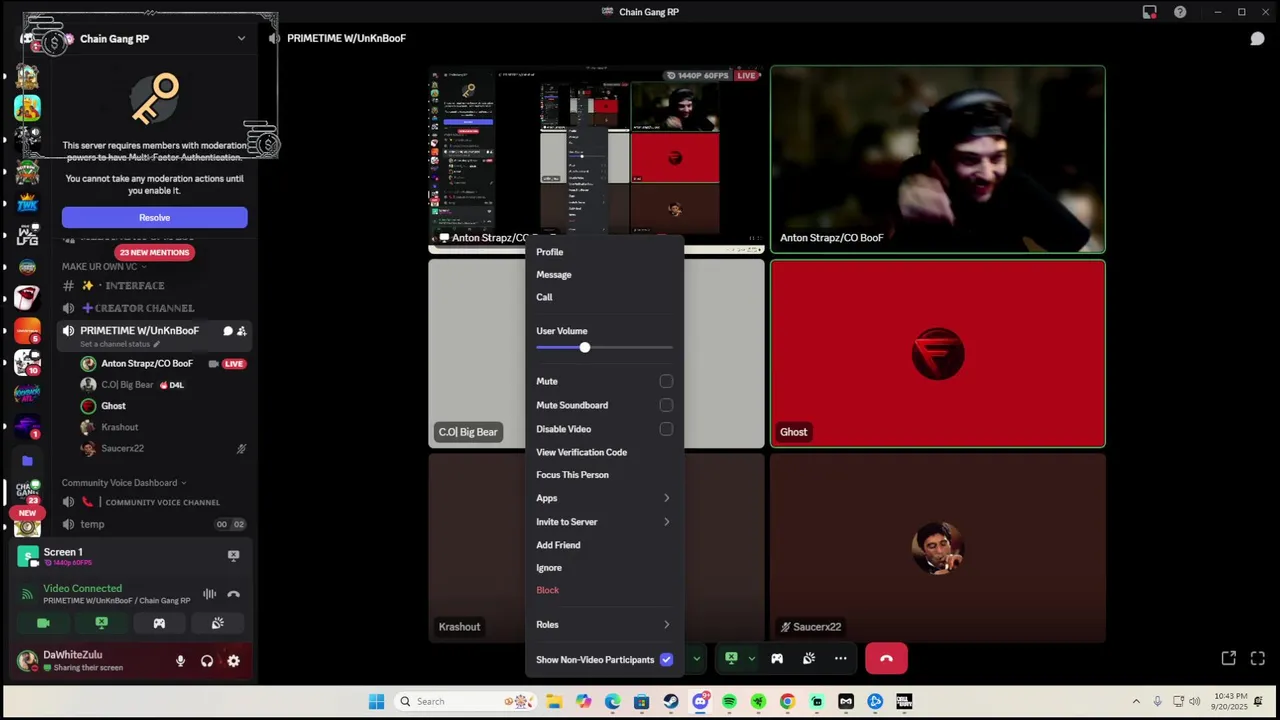Click Ghost's video tile
1280x720 pixels.
938,353
